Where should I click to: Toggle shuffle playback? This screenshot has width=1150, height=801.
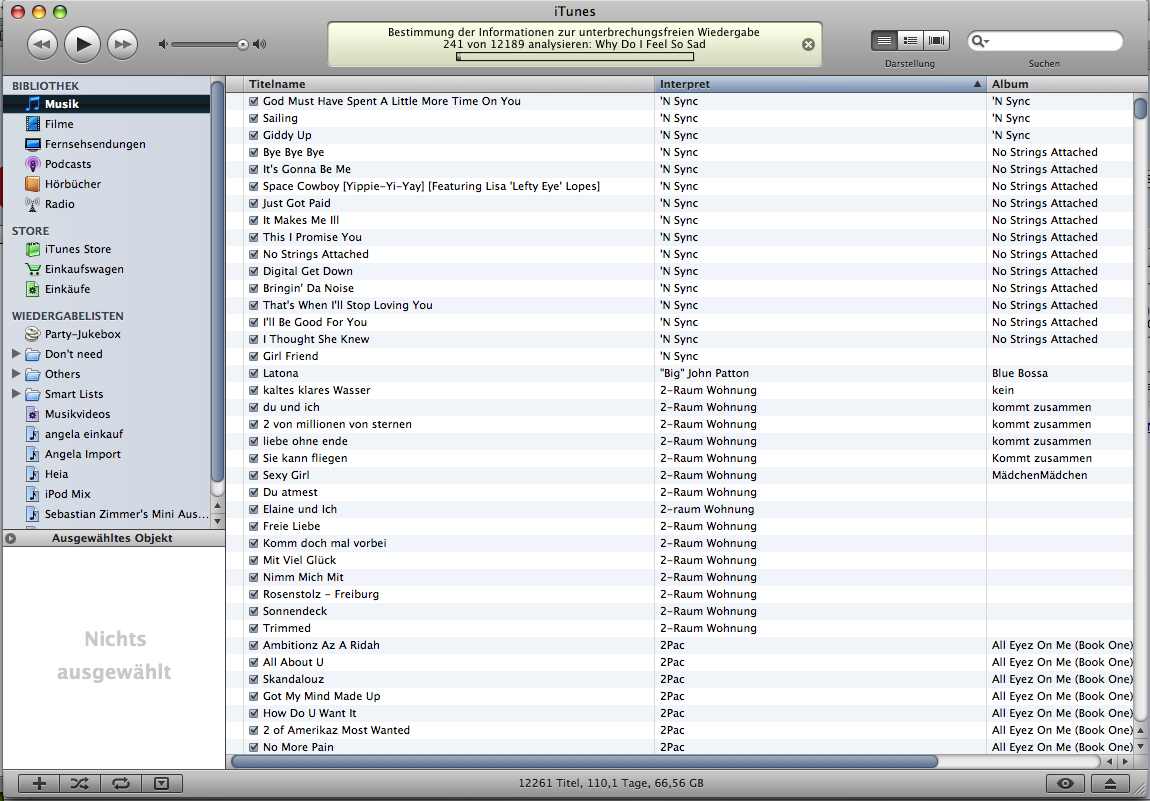(80, 783)
